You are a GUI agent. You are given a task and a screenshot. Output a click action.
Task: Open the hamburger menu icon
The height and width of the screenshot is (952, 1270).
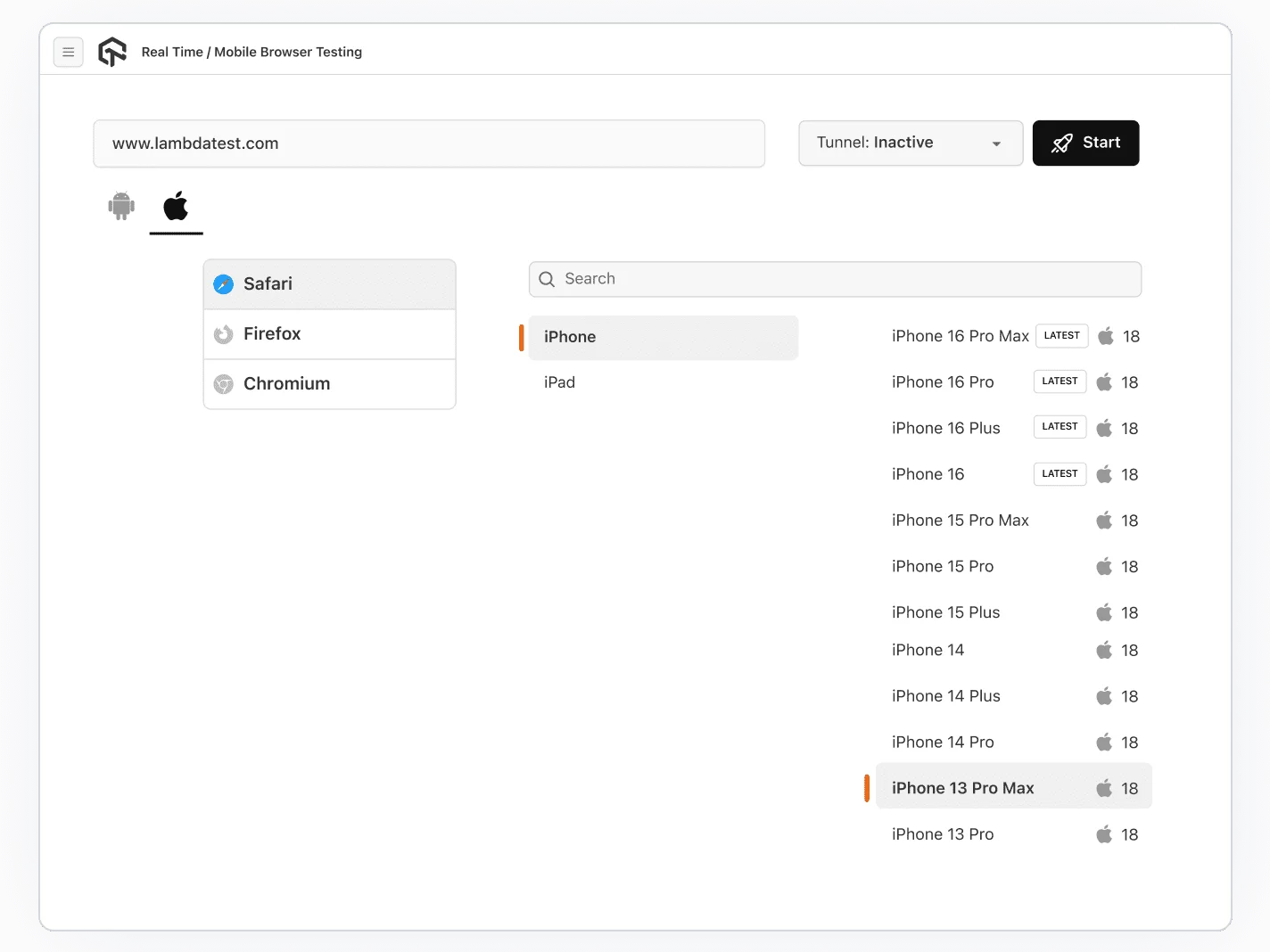[69, 52]
